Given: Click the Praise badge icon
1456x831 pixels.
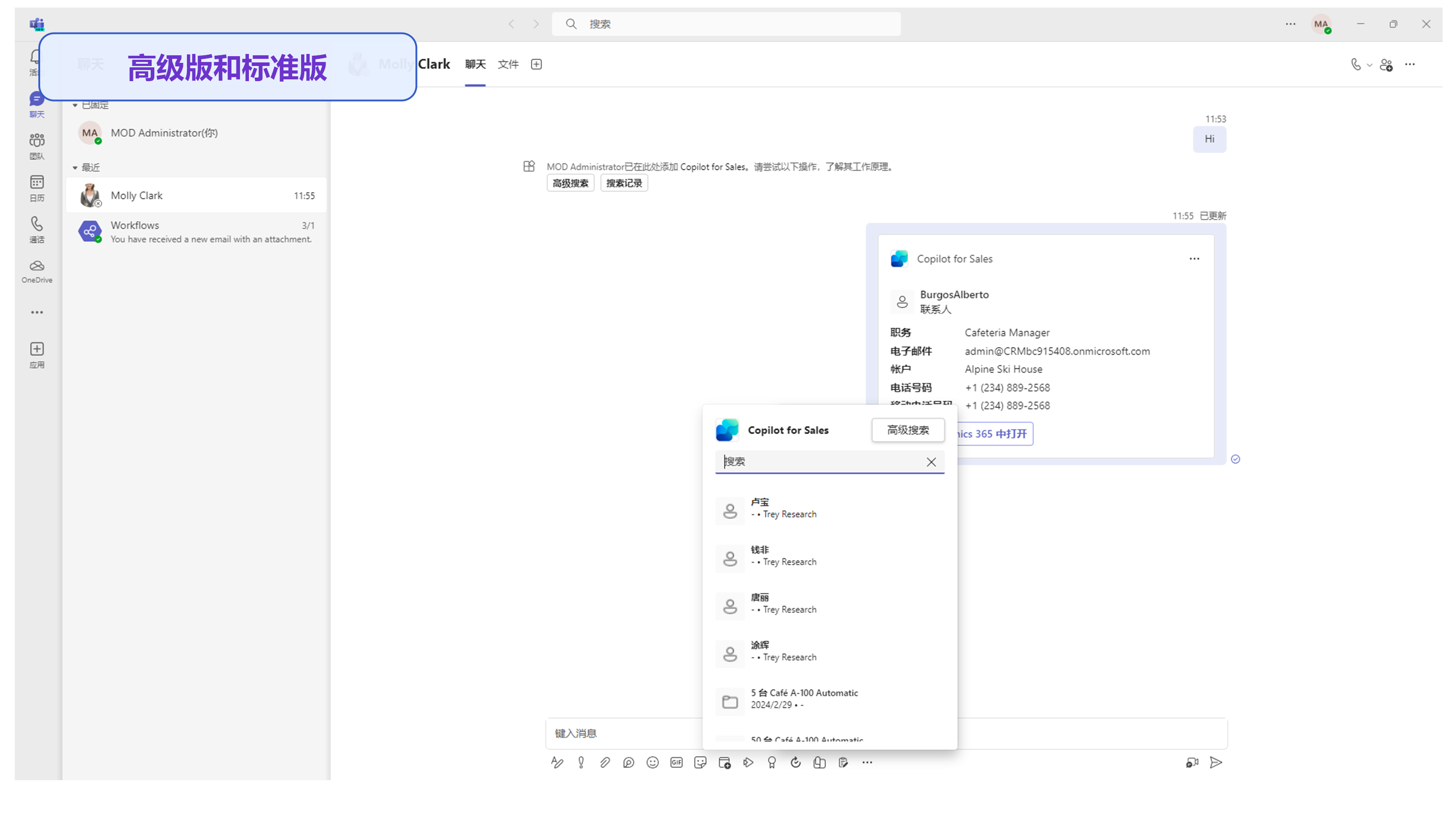Looking at the screenshot, I should tap(771, 762).
